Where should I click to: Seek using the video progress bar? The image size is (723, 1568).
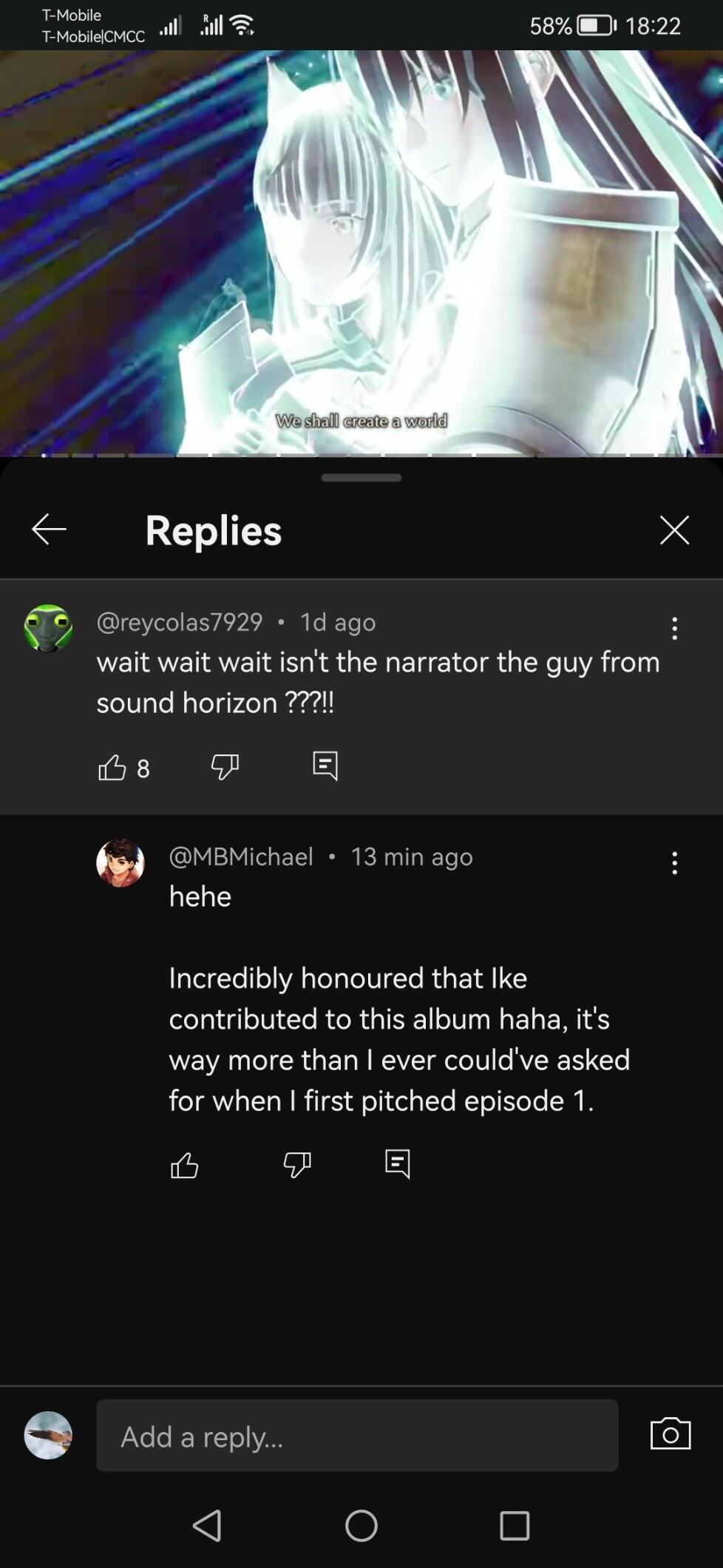pyautogui.click(x=361, y=455)
